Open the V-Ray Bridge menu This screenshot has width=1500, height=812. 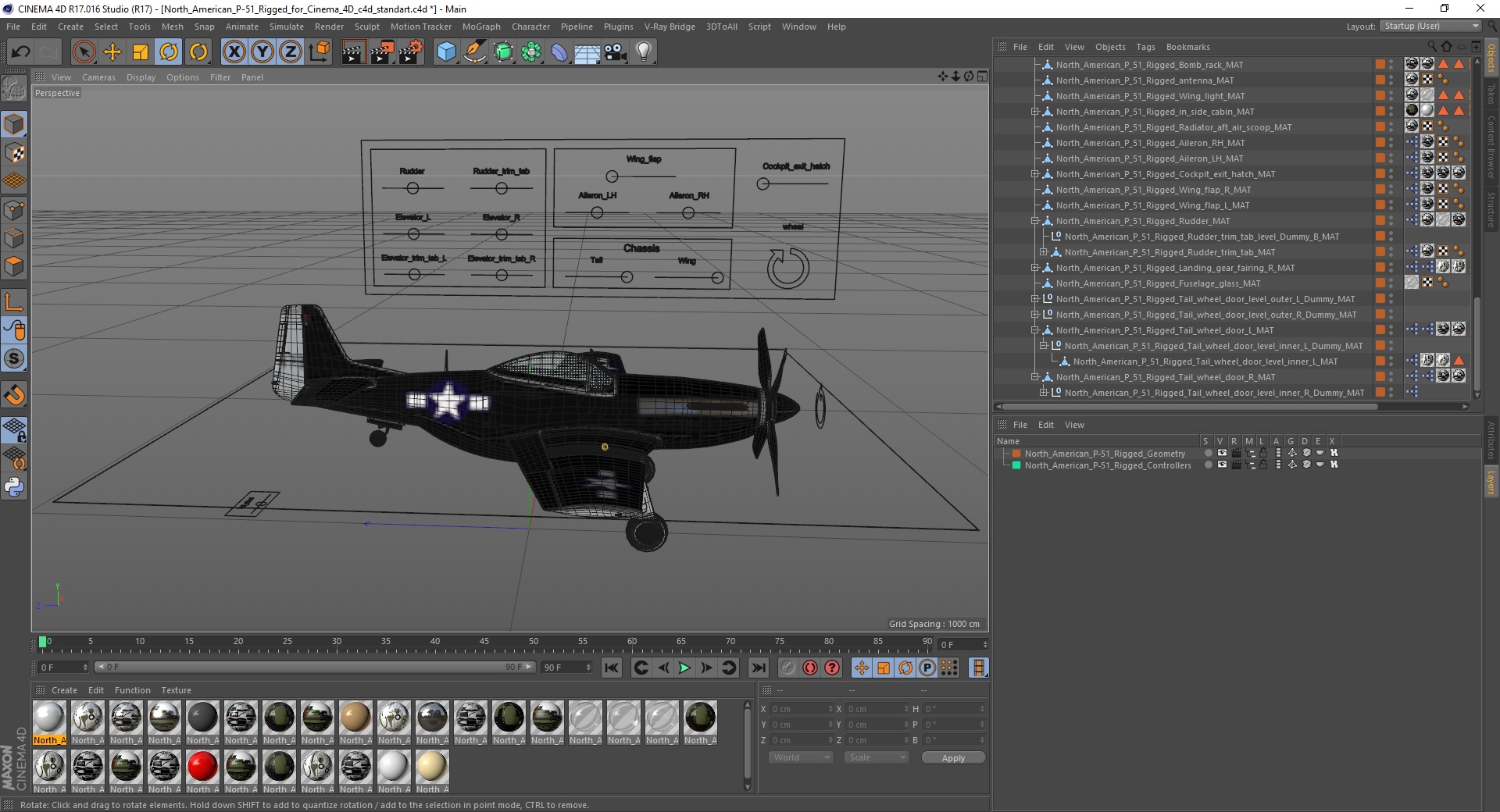coord(670,27)
